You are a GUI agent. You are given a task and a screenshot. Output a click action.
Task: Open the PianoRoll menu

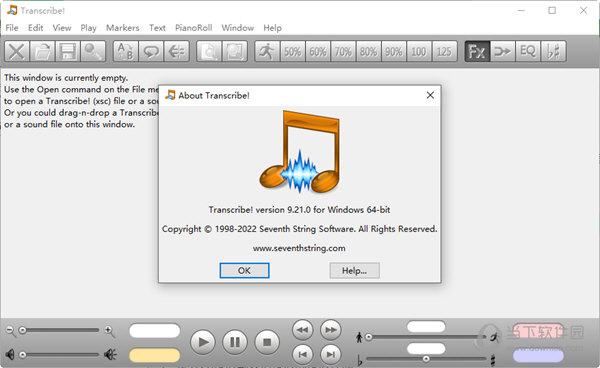point(194,28)
